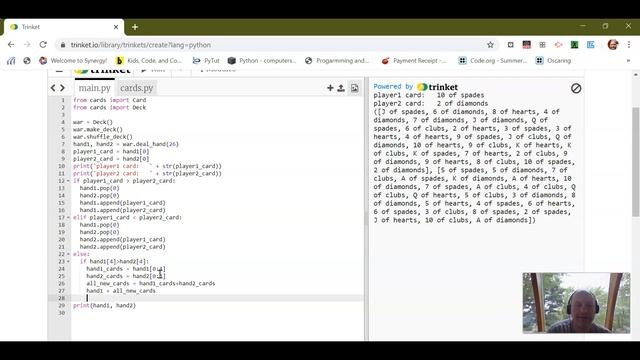Open the Payment Receipt bookmark
The image size is (640, 360).
tap(414, 60)
